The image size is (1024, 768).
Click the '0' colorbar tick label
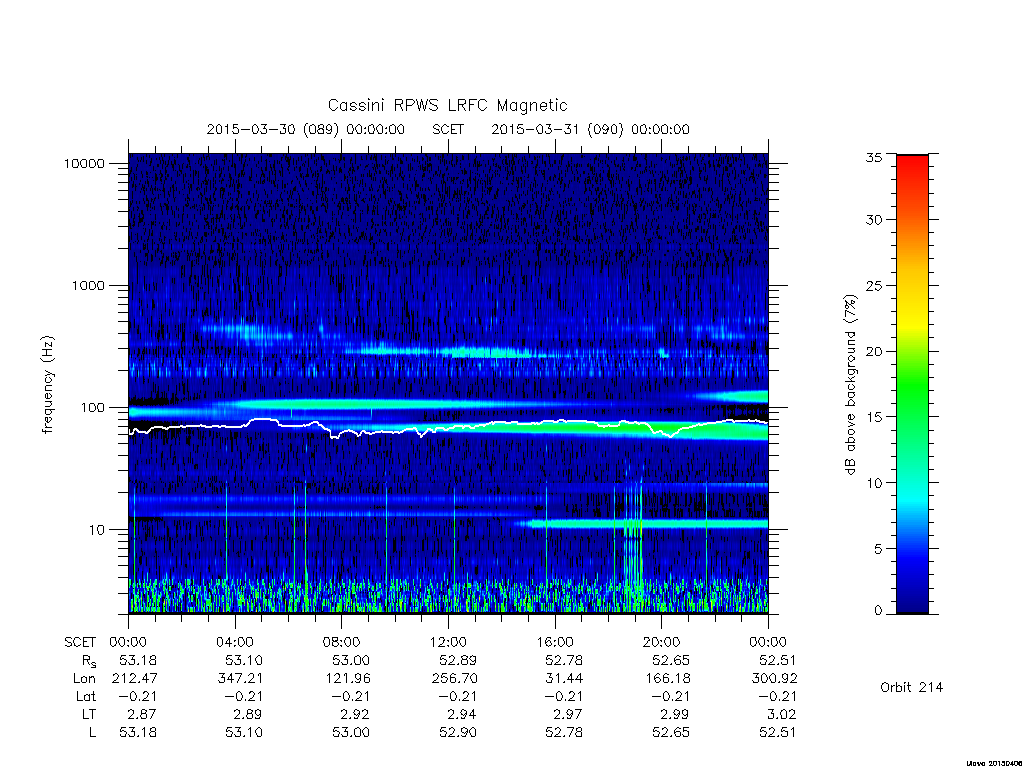(x=878, y=611)
